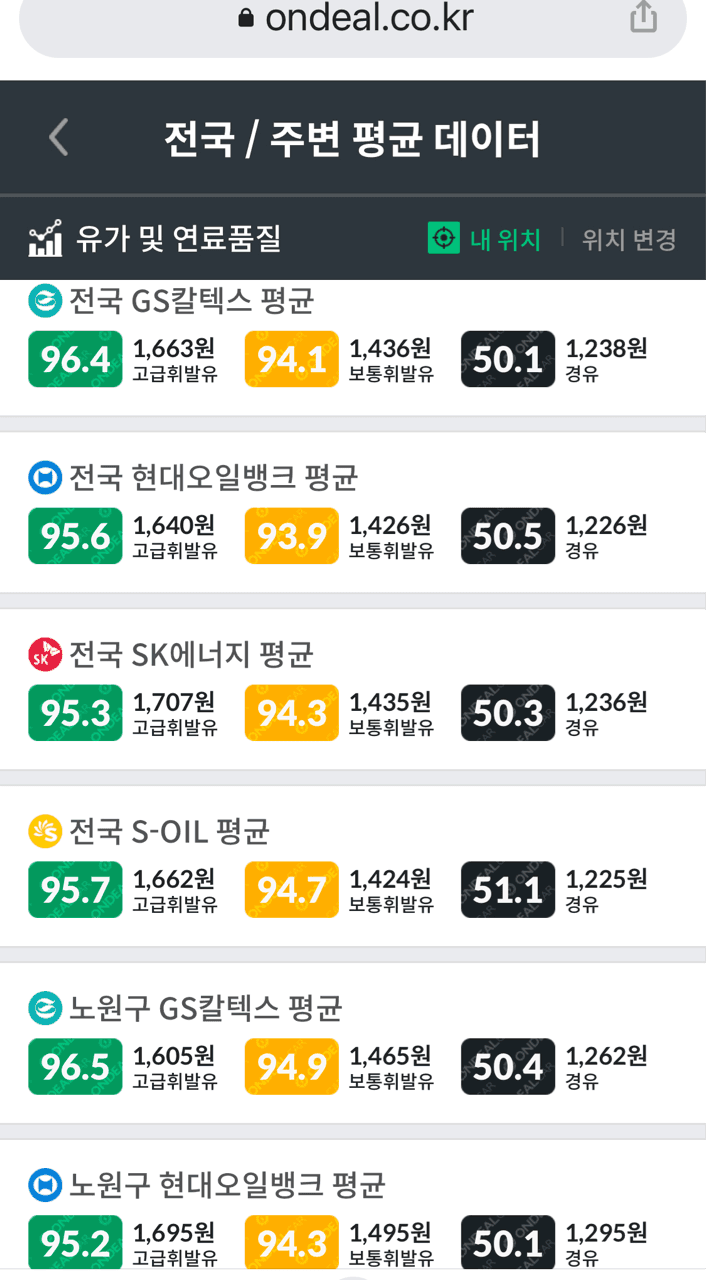Viewport: 706px width, 1280px height.
Task: Enable the 96.4 고급휘발유 quality badge
Action: (74, 358)
